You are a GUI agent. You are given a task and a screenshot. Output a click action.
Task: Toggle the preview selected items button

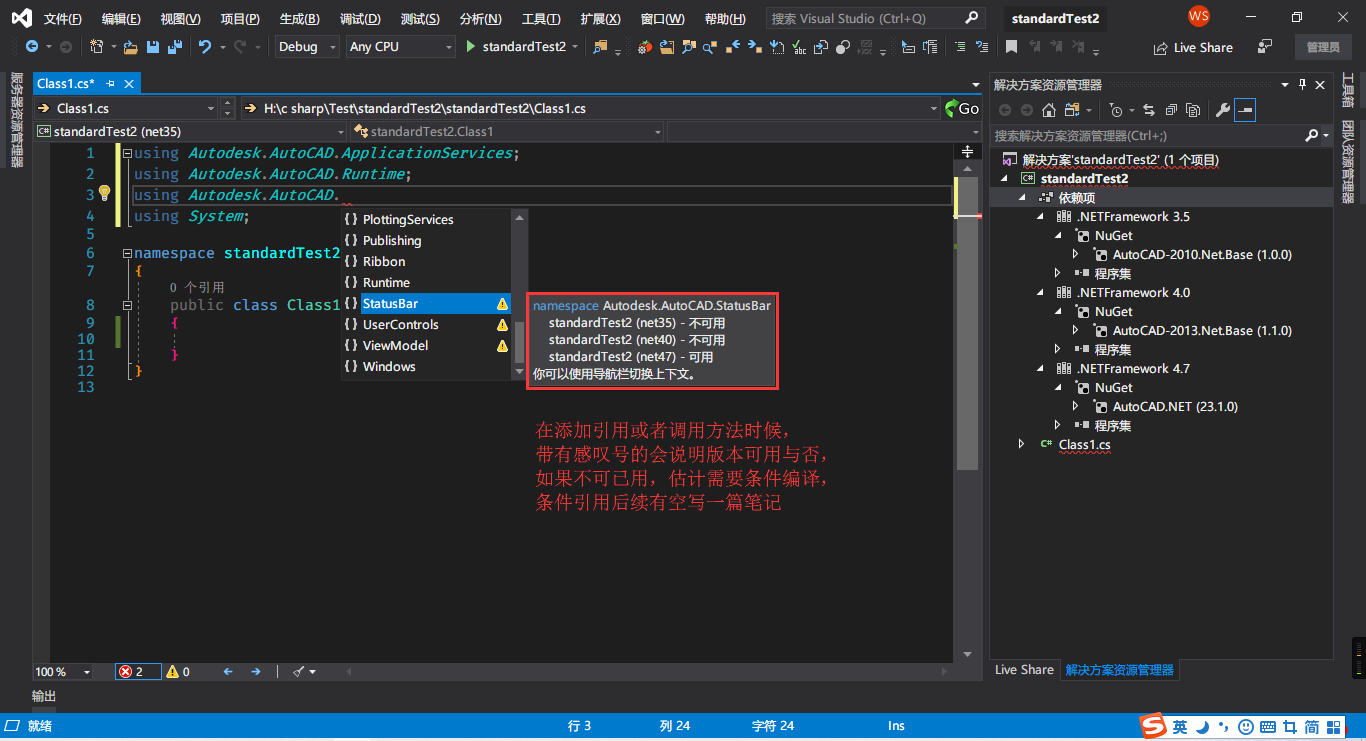coord(1245,110)
